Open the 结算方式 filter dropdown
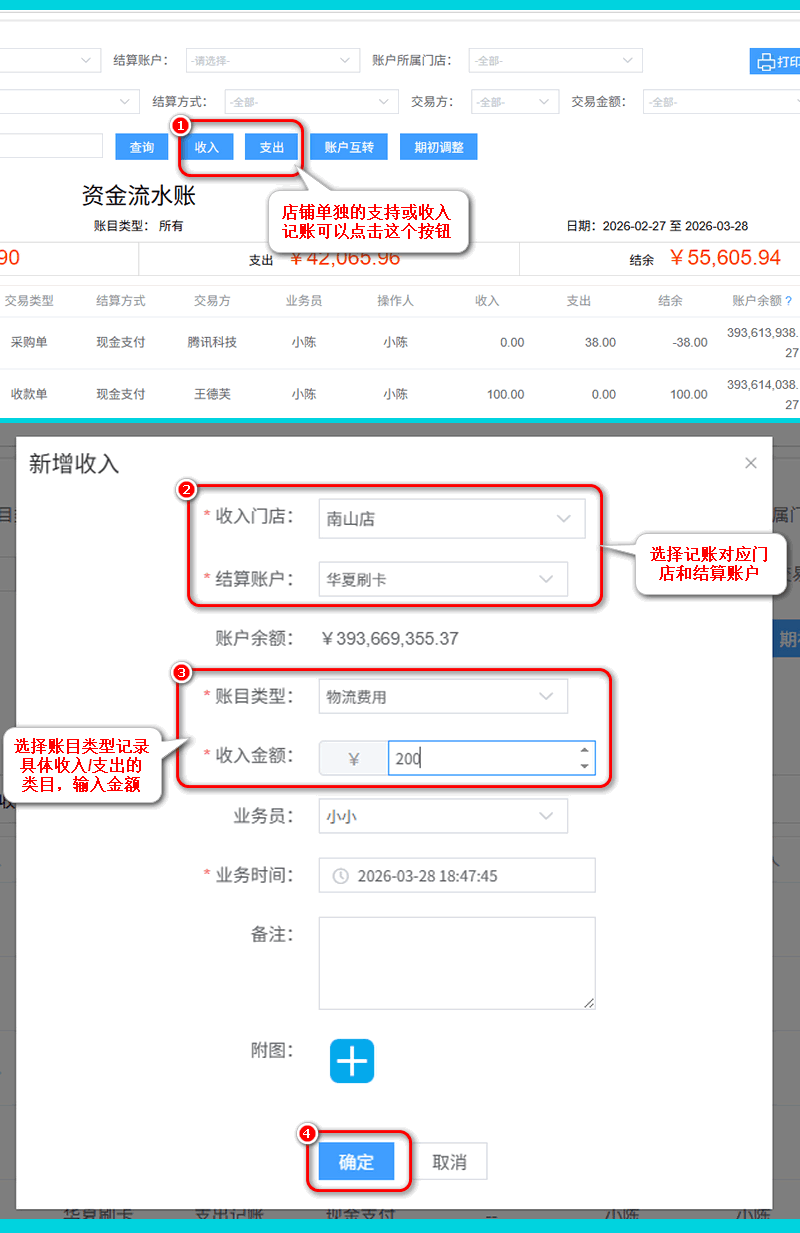 tap(311, 102)
